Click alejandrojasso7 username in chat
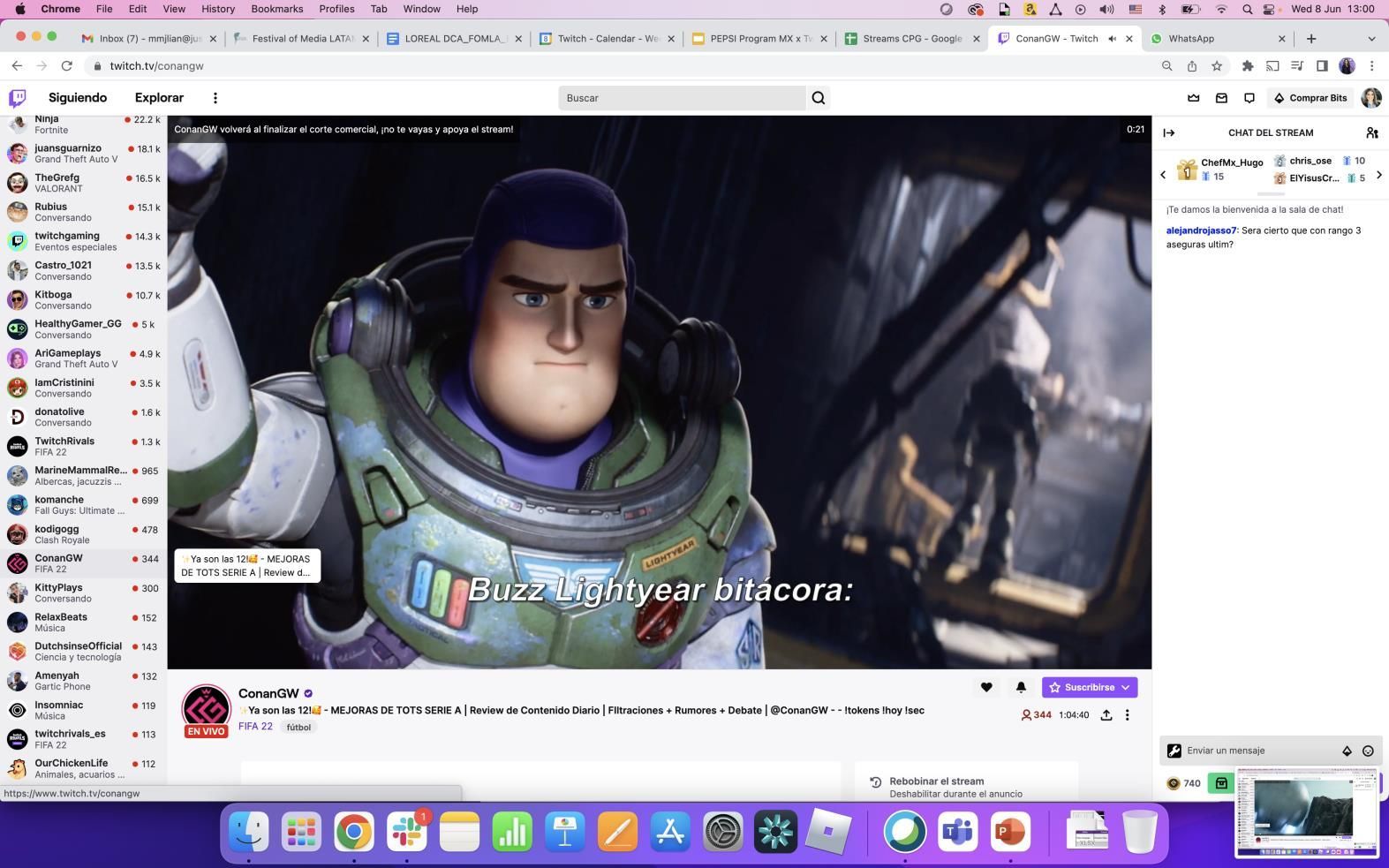1389x868 pixels. [x=1201, y=230]
